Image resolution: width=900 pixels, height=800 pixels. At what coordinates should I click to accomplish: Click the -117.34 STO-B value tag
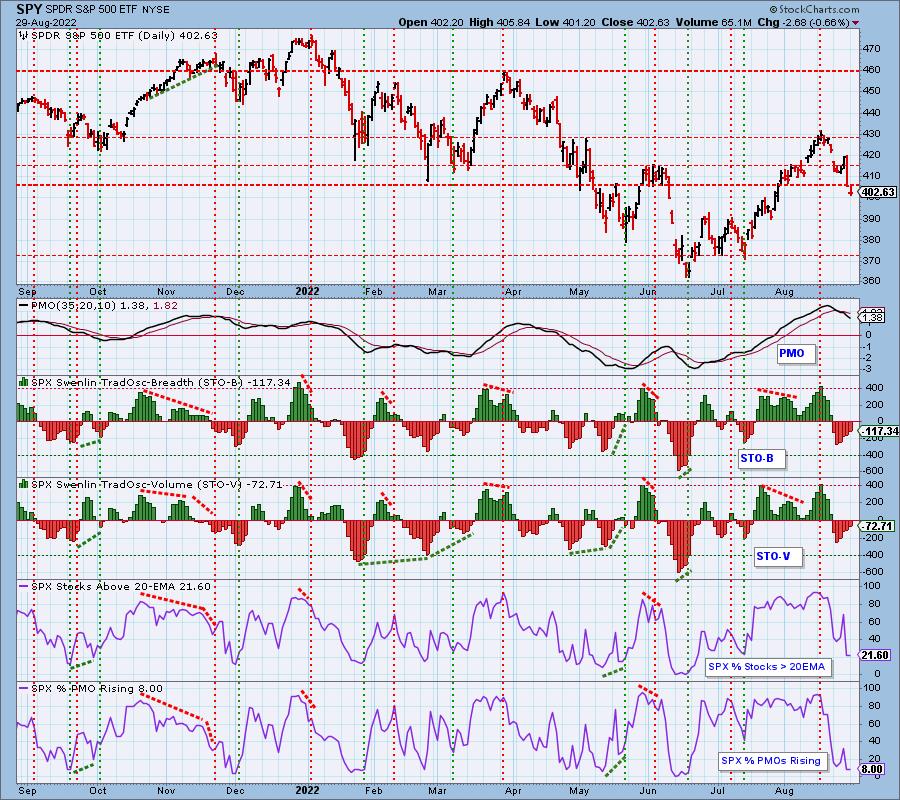point(878,431)
